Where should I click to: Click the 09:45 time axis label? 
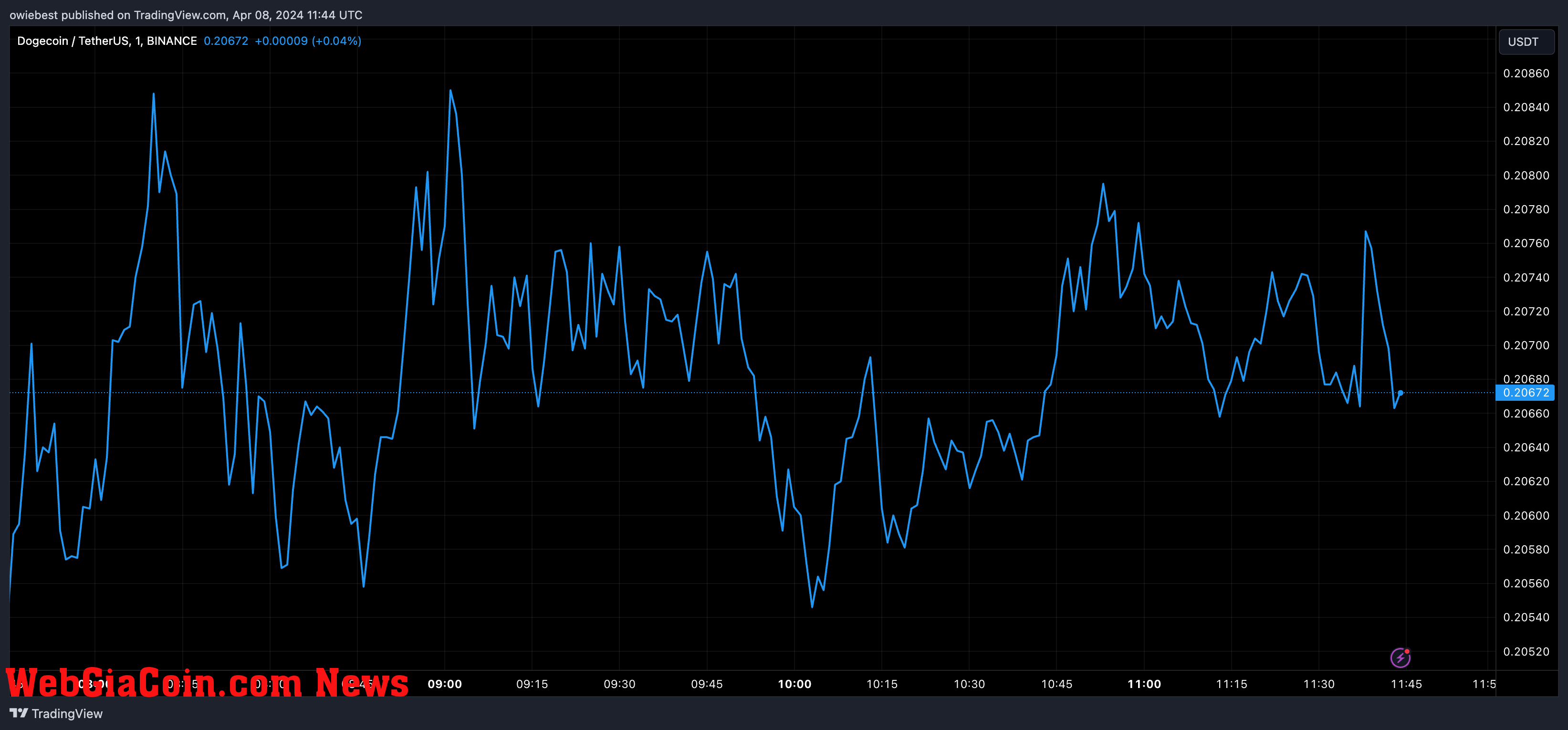[x=707, y=684]
